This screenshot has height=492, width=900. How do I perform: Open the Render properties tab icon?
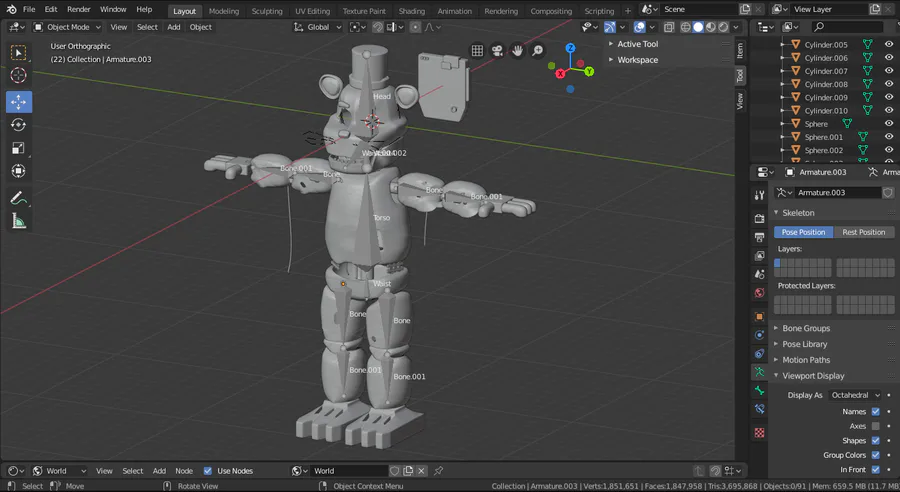pos(759,219)
